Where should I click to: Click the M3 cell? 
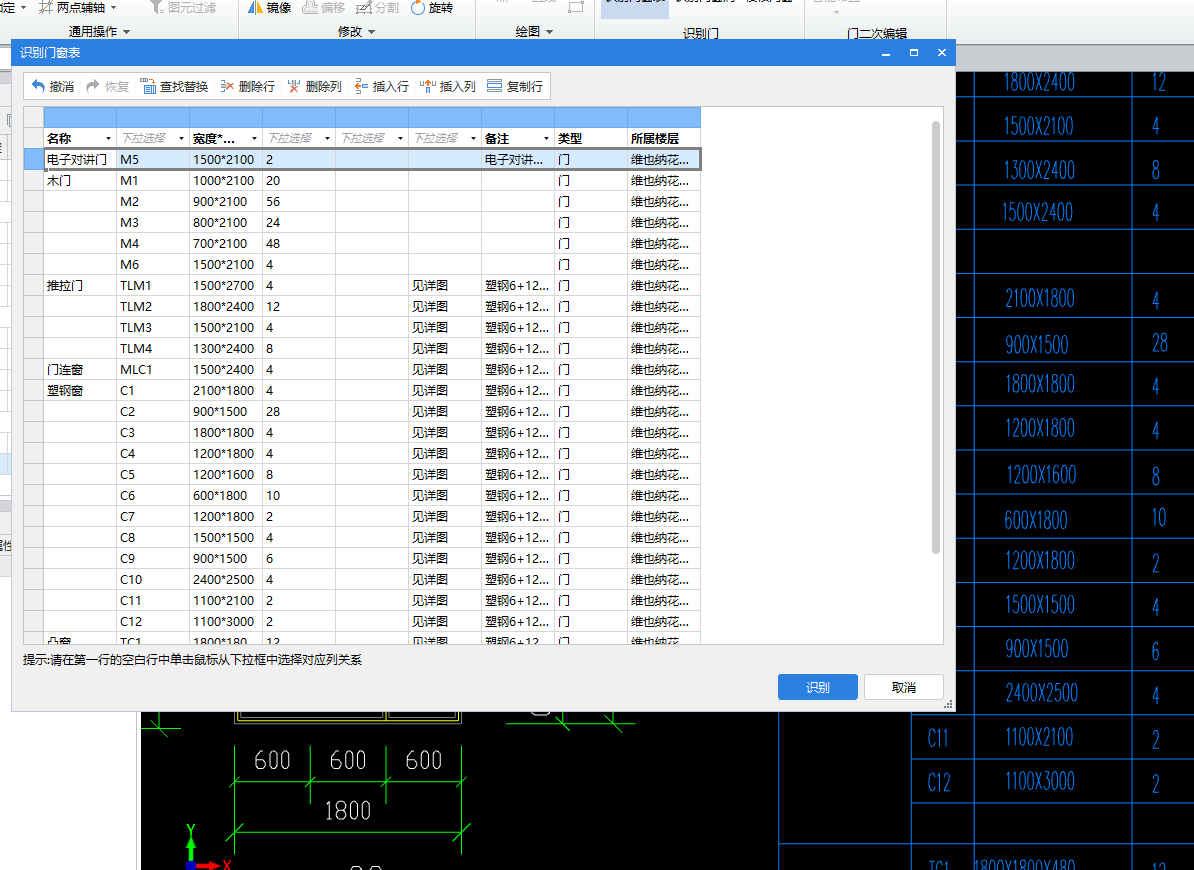pyautogui.click(x=153, y=222)
